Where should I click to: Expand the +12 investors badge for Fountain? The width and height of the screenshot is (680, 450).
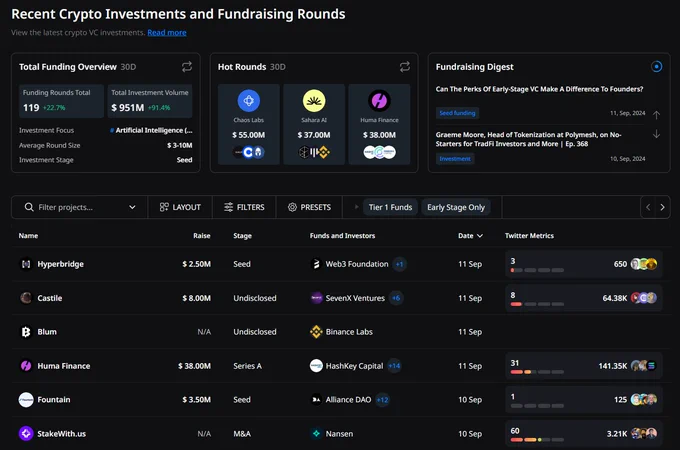(382, 400)
